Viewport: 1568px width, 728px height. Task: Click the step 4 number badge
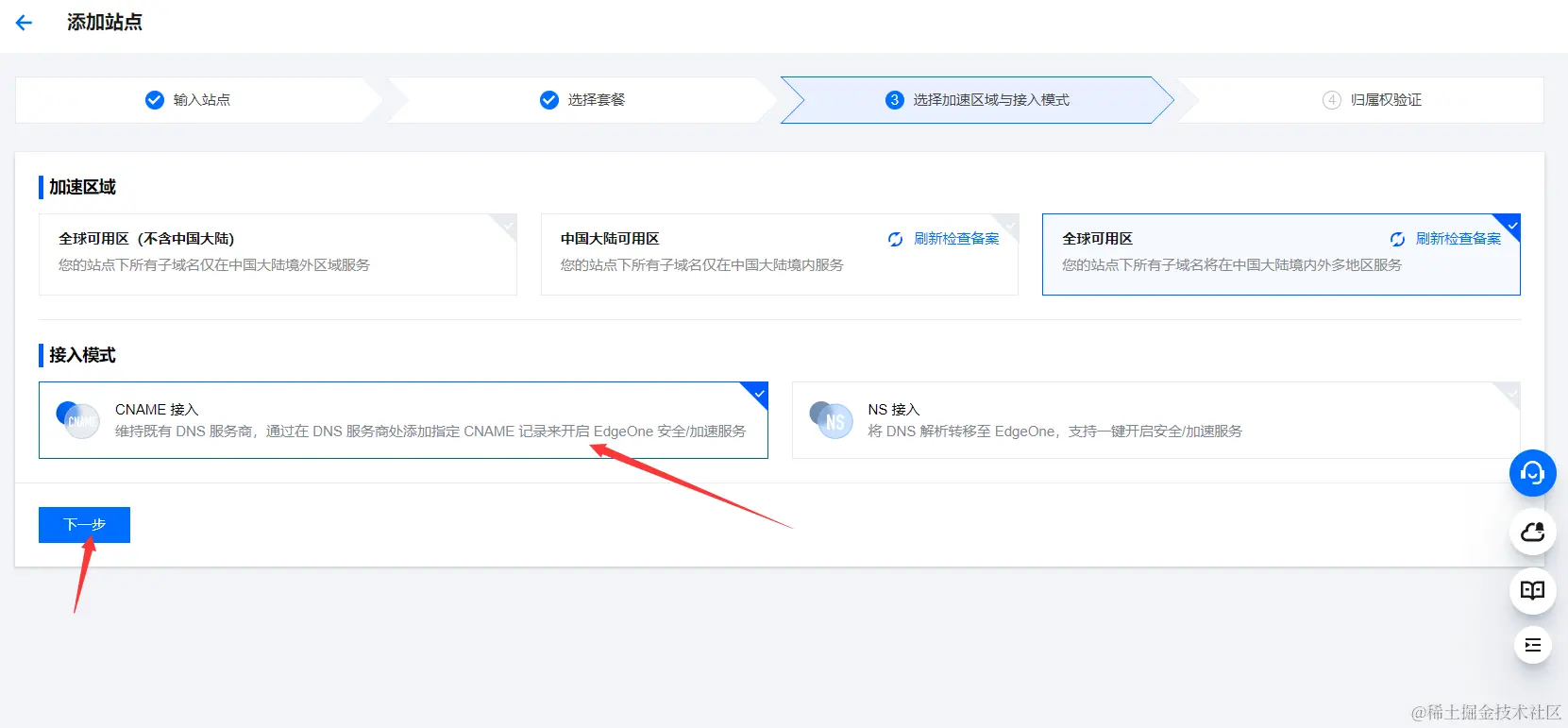click(1332, 100)
